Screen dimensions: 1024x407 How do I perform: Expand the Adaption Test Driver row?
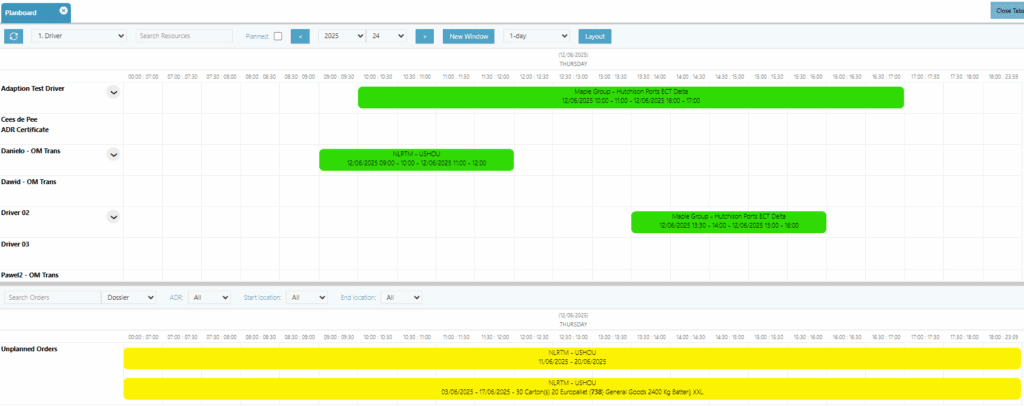point(113,92)
